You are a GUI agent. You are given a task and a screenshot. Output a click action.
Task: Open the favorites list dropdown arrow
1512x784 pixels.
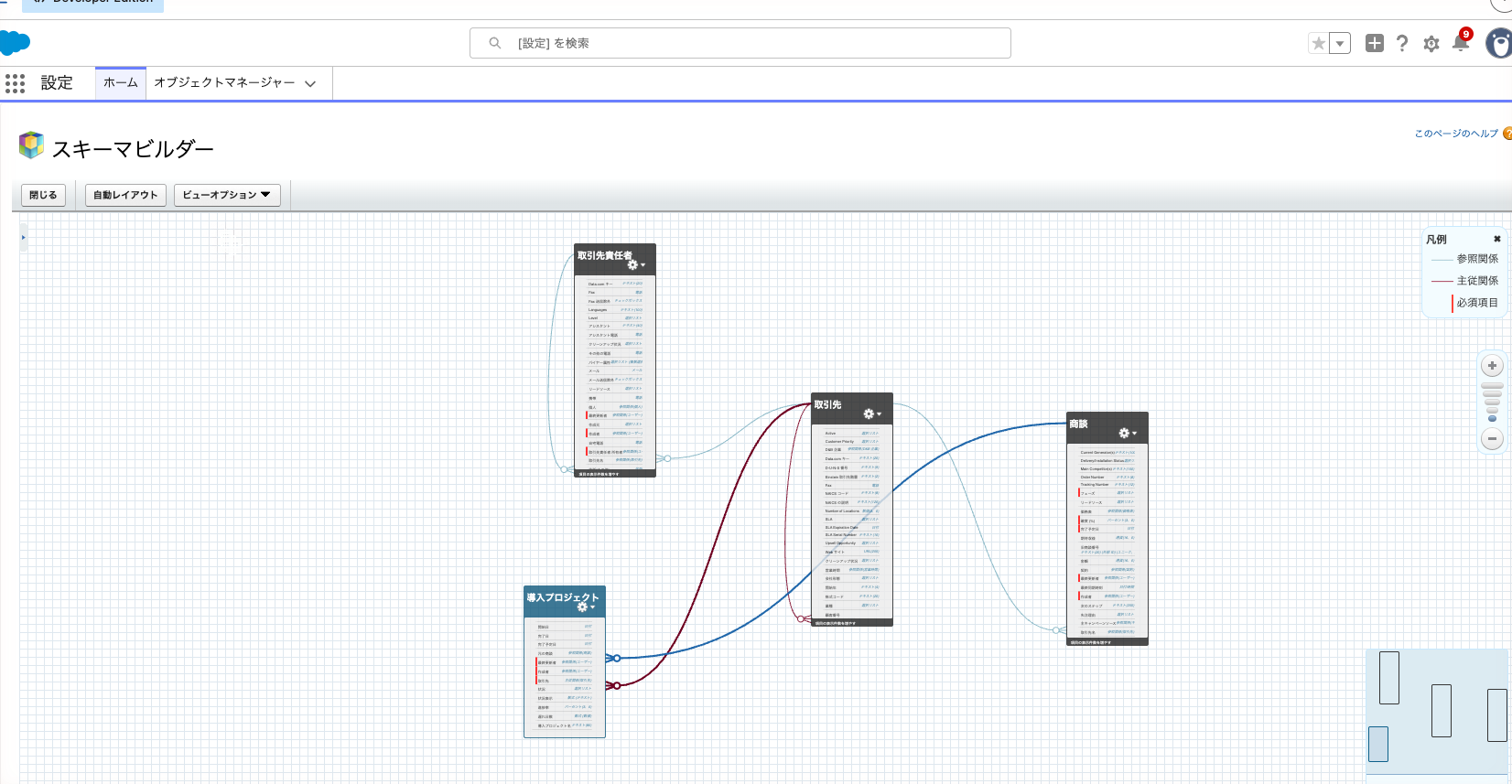click(x=1340, y=43)
